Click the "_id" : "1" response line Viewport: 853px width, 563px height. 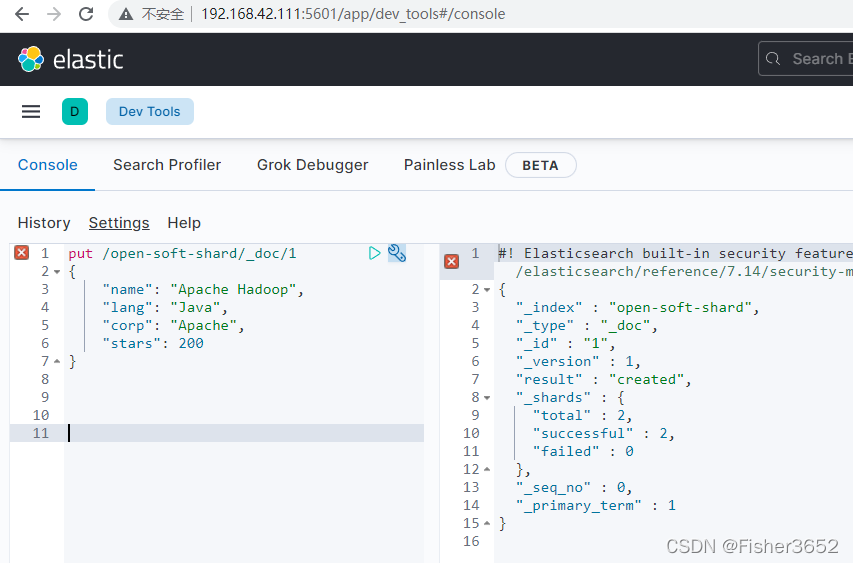pos(565,343)
